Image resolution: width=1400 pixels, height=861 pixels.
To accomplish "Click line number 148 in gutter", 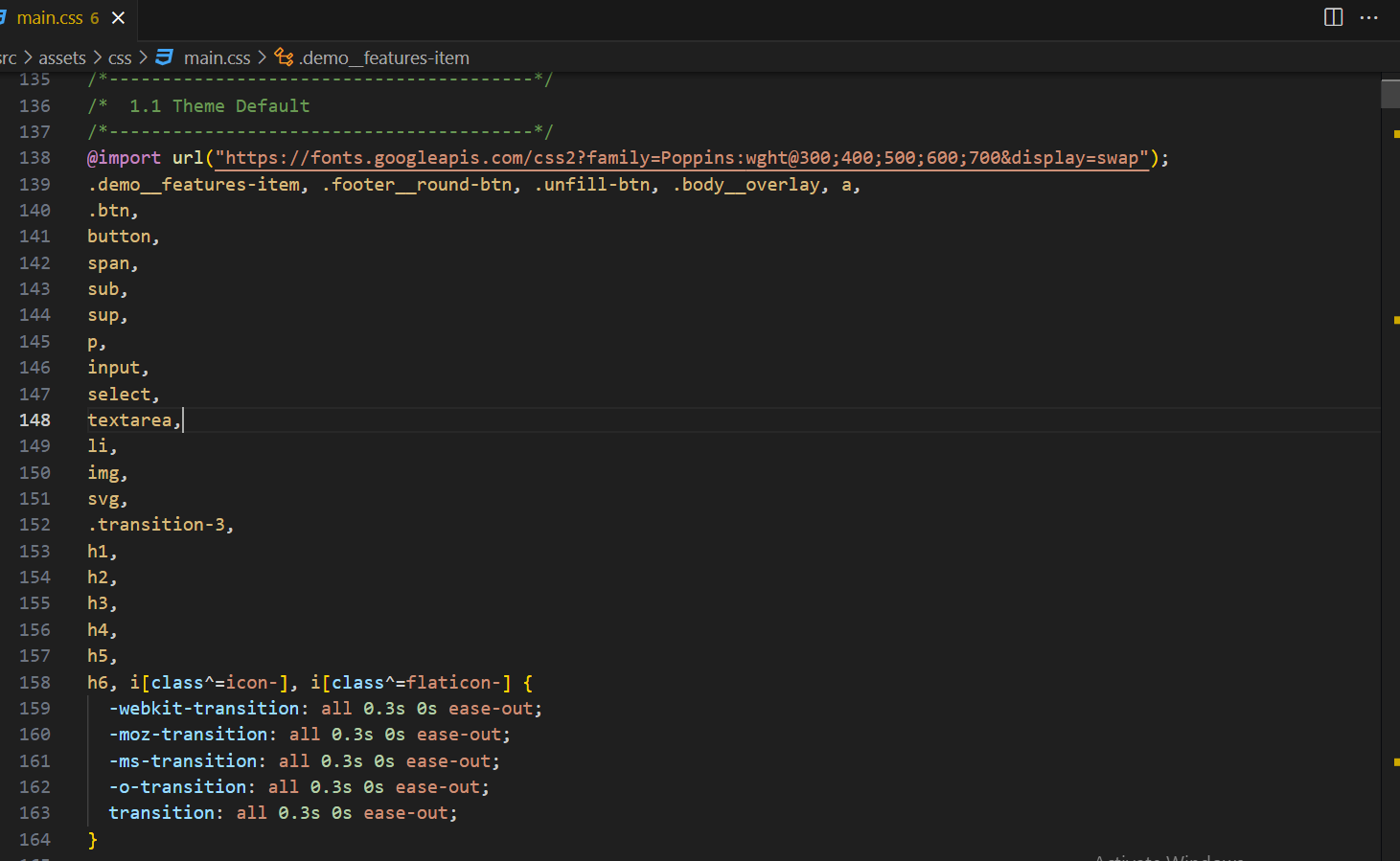I will pos(34,420).
